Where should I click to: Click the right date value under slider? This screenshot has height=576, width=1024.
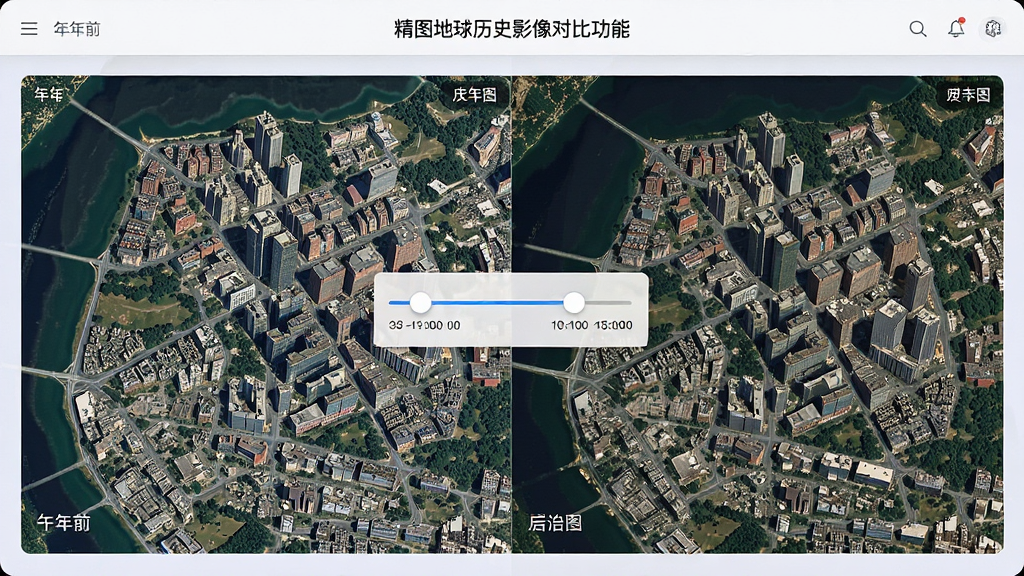tap(592, 325)
